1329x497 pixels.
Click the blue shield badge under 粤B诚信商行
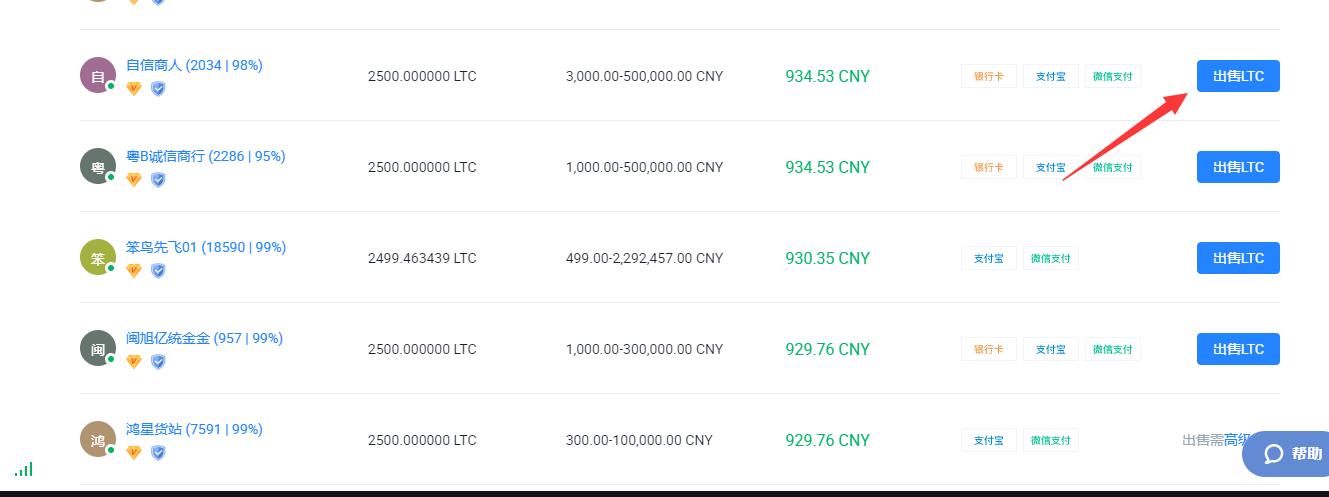[x=158, y=180]
